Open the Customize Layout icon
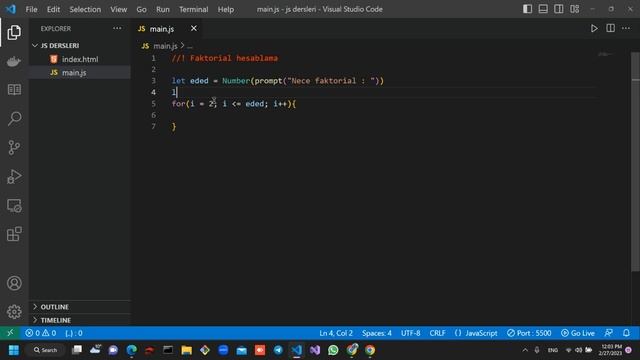Viewport: 640px width, 360px height. pos(574,9)
